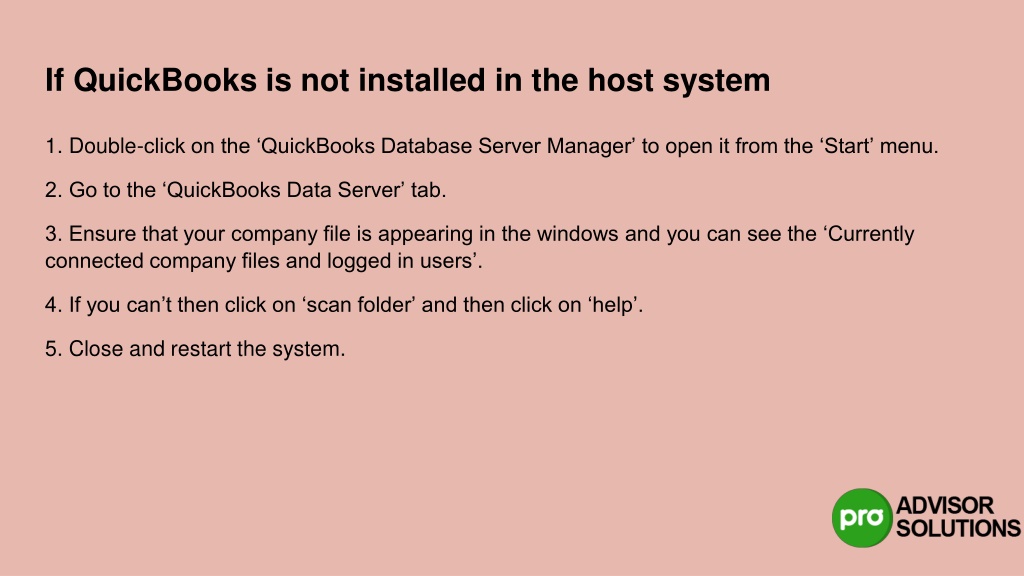The image size is (1024, 576).
Task: Click the word QuickBooks in the heading
Action: pos(165,80)
